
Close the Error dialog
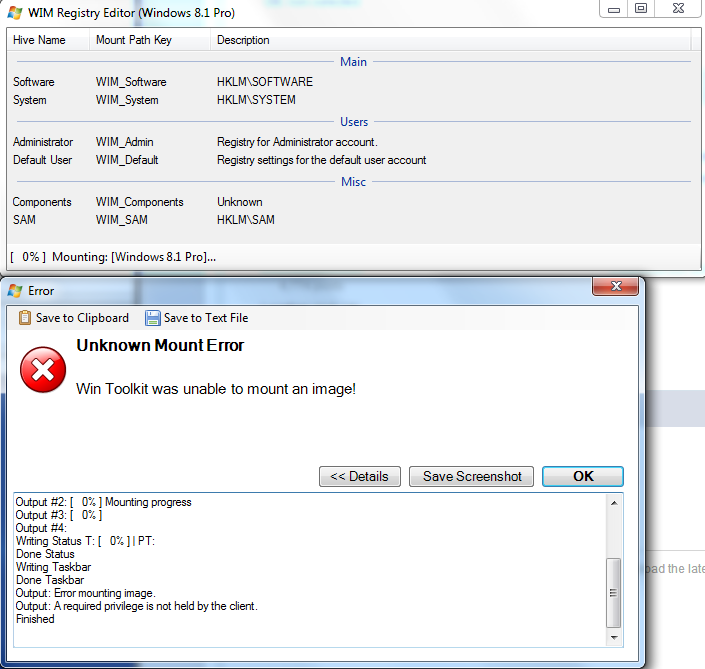[x=616, y=286]
